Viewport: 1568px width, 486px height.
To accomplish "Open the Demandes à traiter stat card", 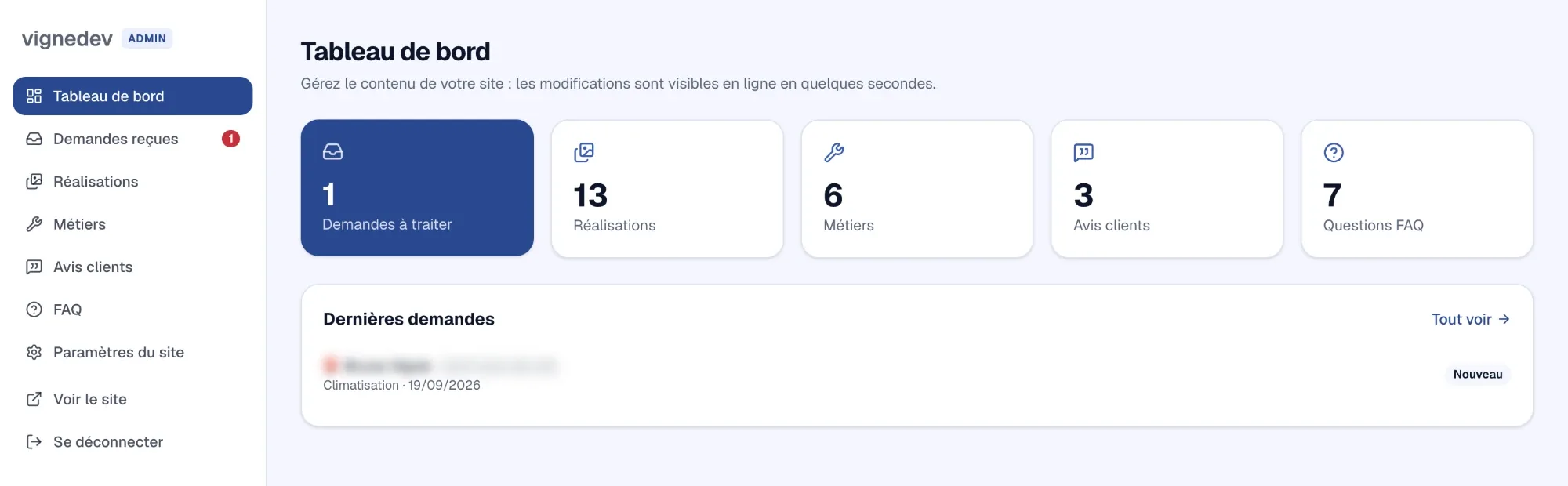I will [417, 188].
